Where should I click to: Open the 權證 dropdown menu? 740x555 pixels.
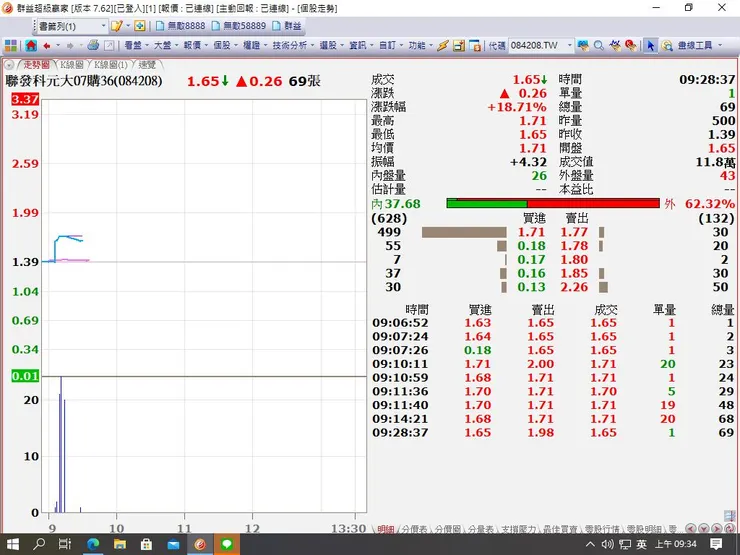[255, 45]
